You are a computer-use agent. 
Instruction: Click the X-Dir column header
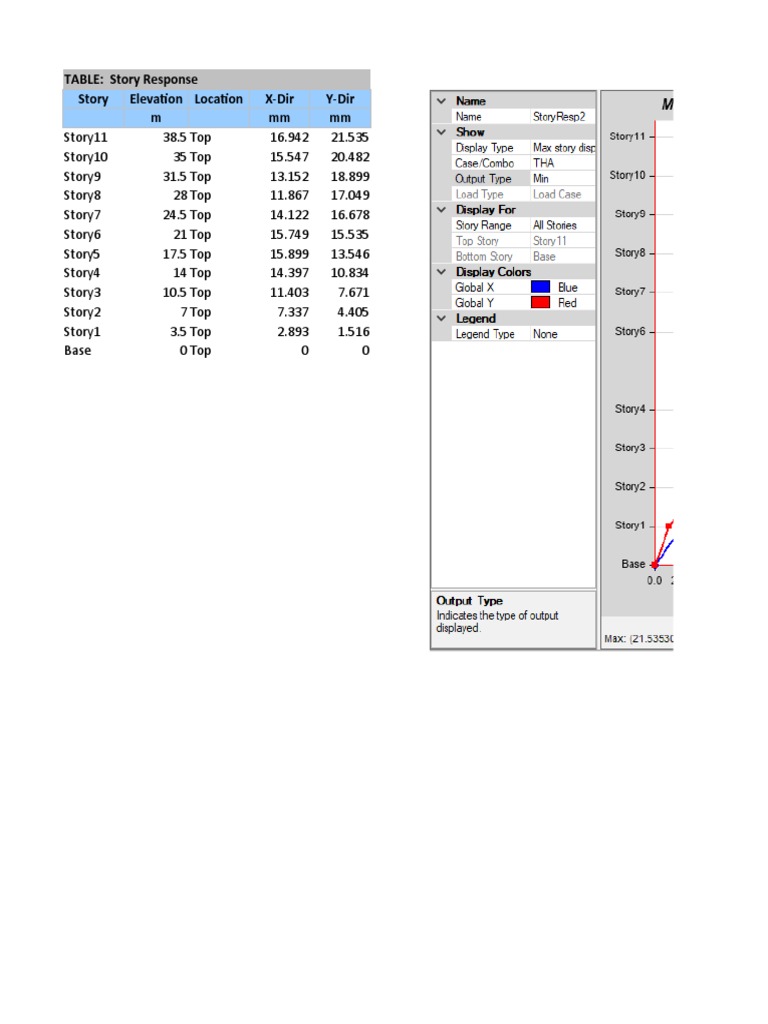pos(279,99)
